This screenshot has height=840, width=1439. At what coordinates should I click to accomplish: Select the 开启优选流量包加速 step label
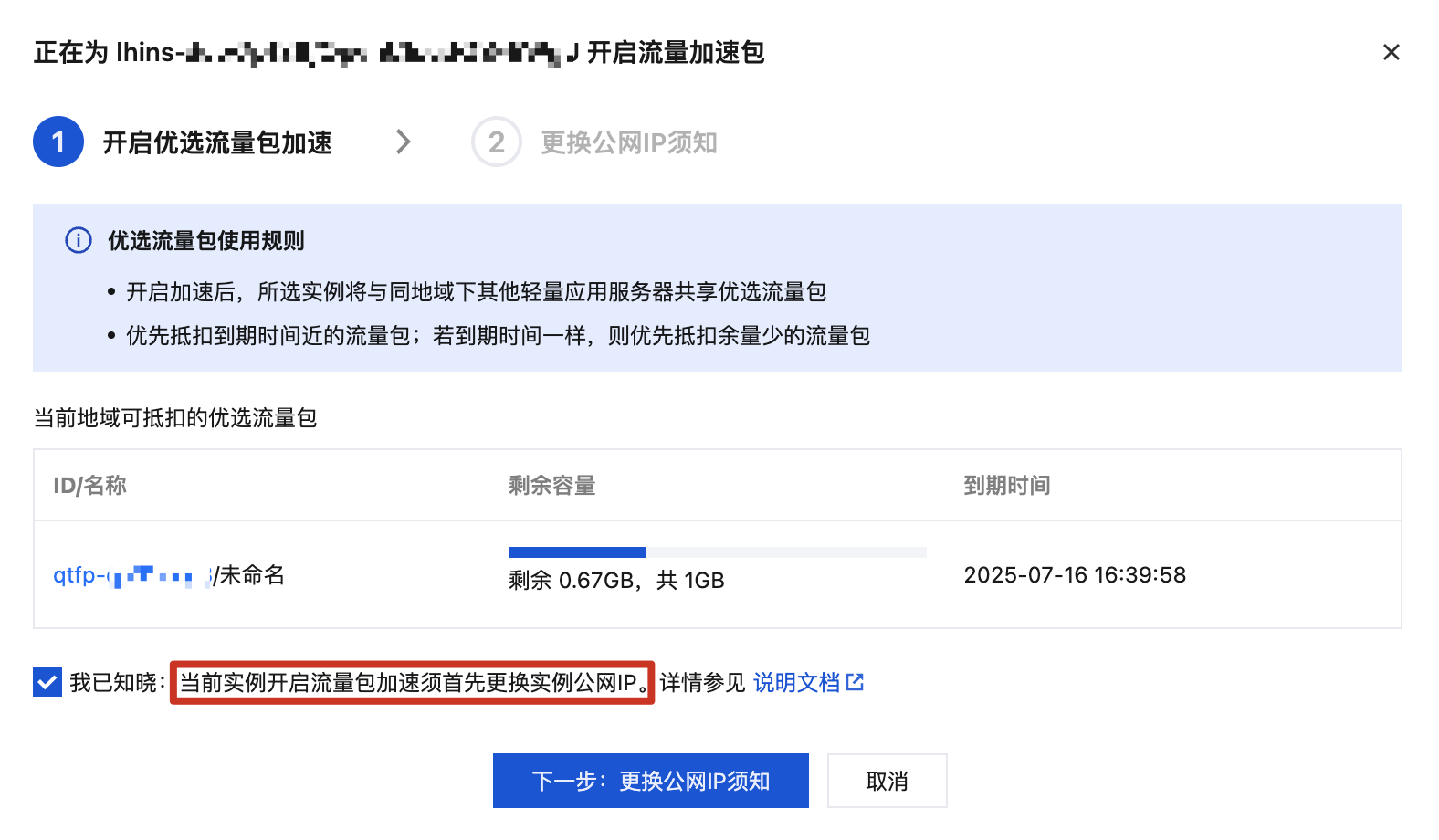point(217,143)
